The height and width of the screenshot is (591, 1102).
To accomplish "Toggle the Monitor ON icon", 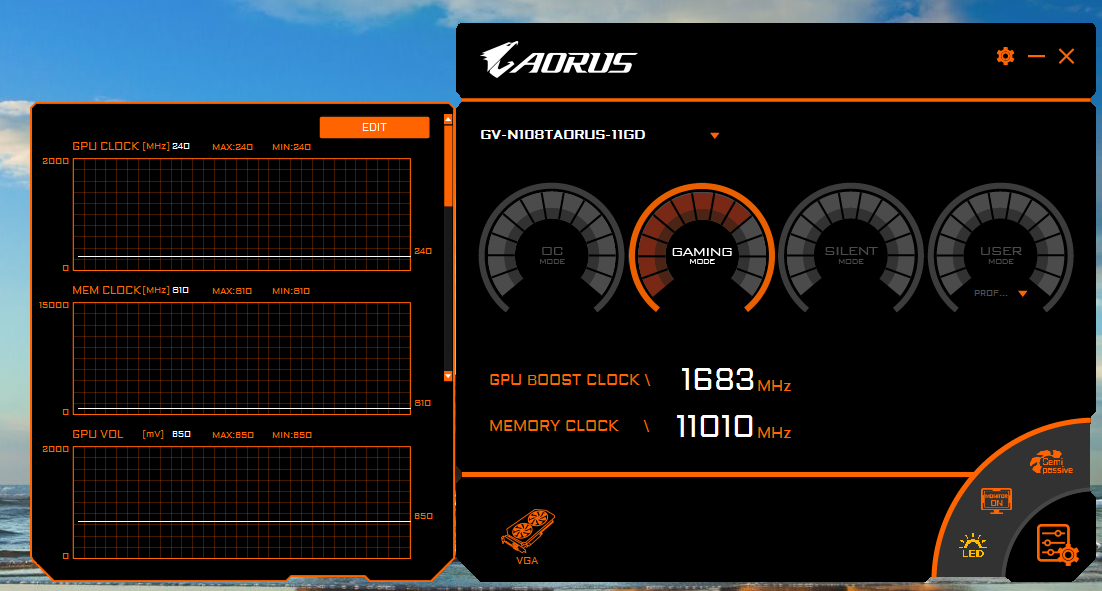I will tap(996, 500).
